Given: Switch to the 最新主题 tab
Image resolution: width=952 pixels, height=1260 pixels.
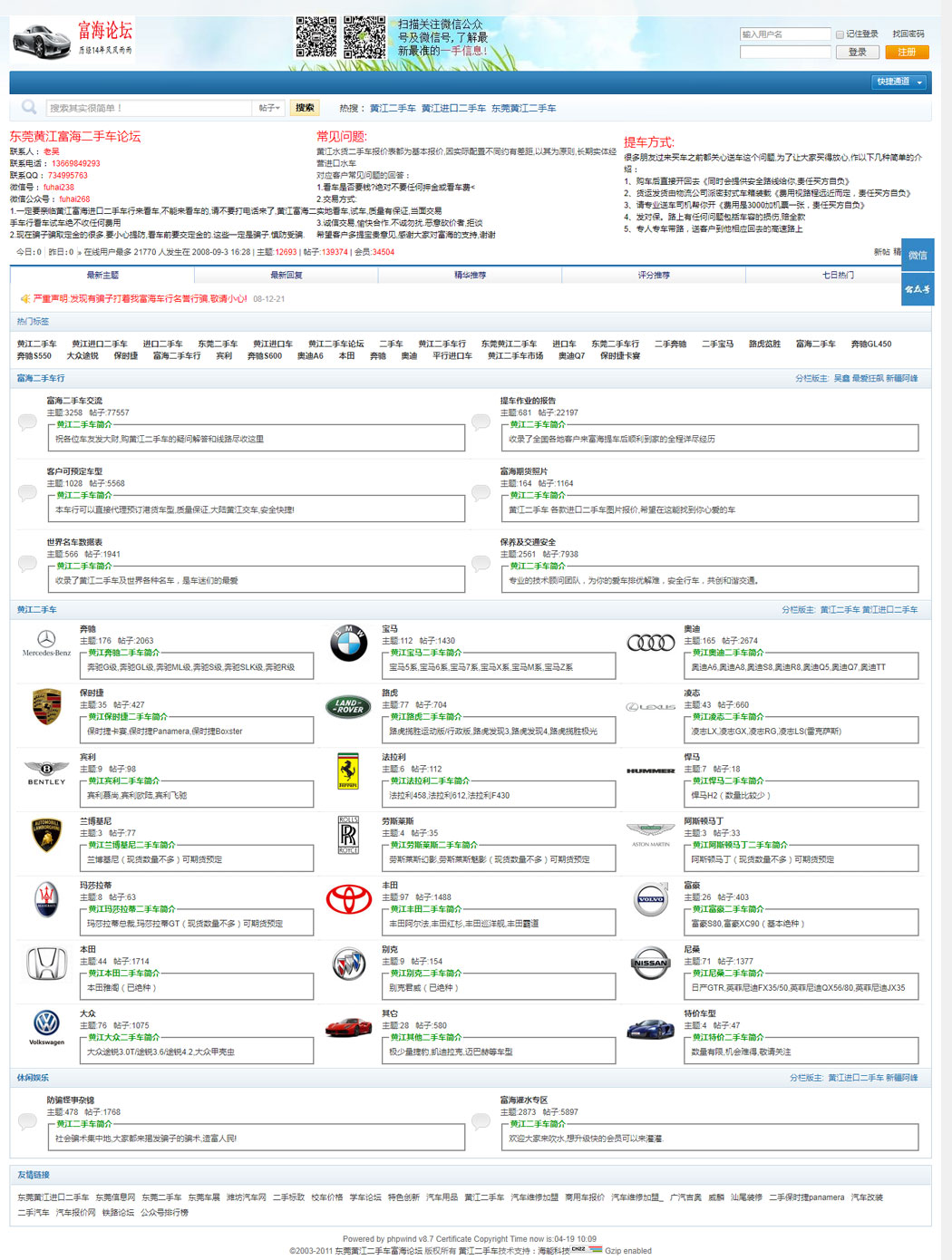Looking at the screenshot, I should click(102, 275).
